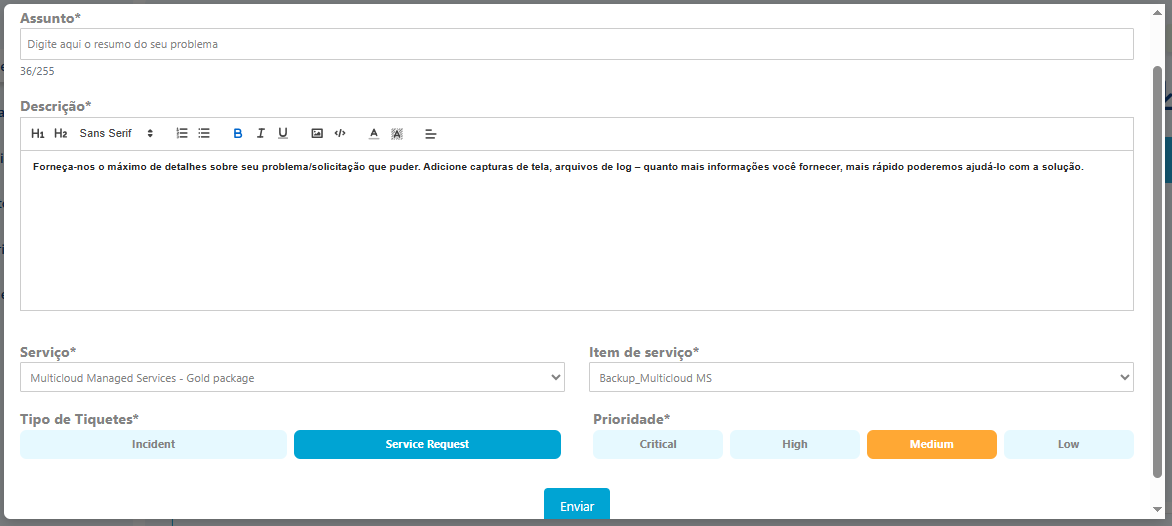Apply Heading 1 format in the editor
1172x526 pixels.
[x=38, y=134]
